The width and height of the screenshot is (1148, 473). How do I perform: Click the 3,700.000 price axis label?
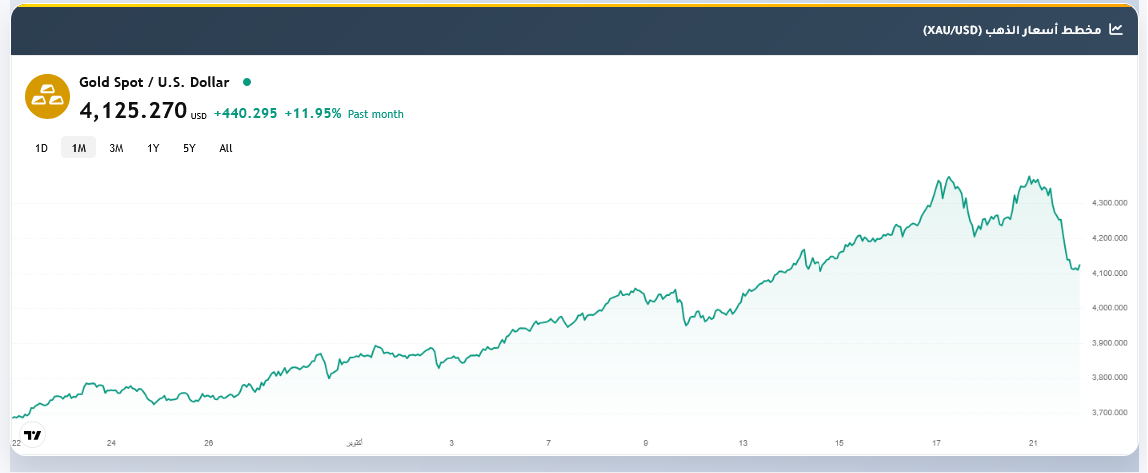pos(1110,412)
